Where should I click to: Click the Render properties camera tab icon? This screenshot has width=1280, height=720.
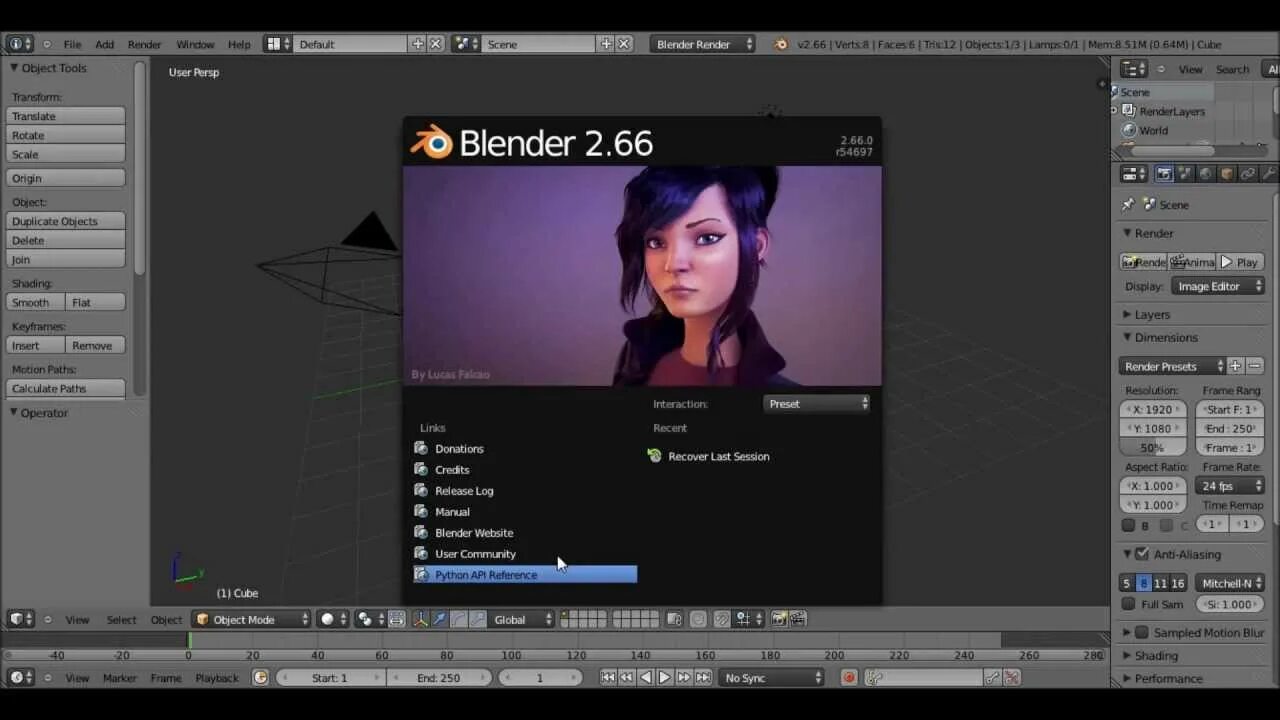point(1164,174)
